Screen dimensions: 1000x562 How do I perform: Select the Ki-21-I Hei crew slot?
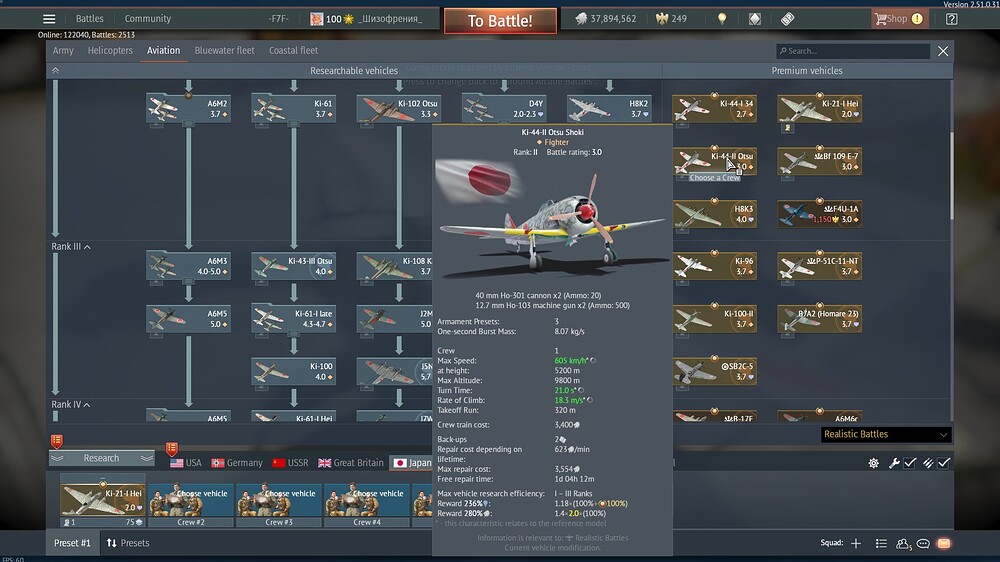tap(102, 500)
